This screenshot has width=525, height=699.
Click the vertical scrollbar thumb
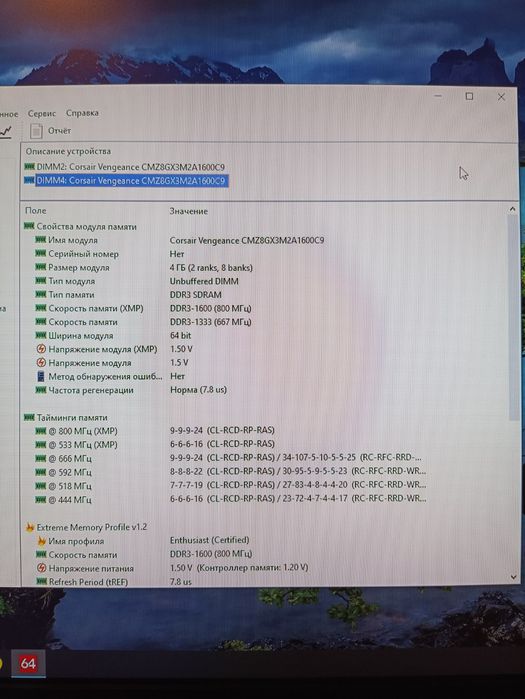tap(513, 317)
